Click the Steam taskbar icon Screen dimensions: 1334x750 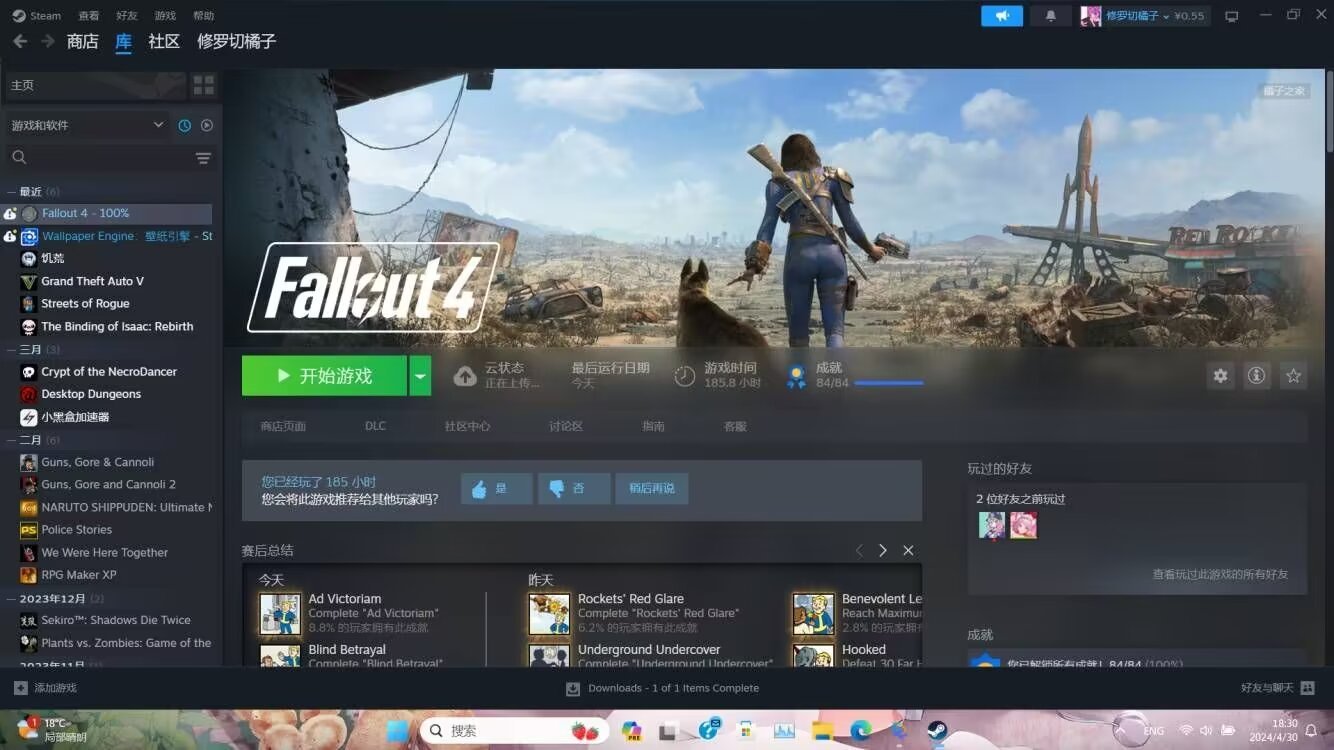(x=937, y=731)
